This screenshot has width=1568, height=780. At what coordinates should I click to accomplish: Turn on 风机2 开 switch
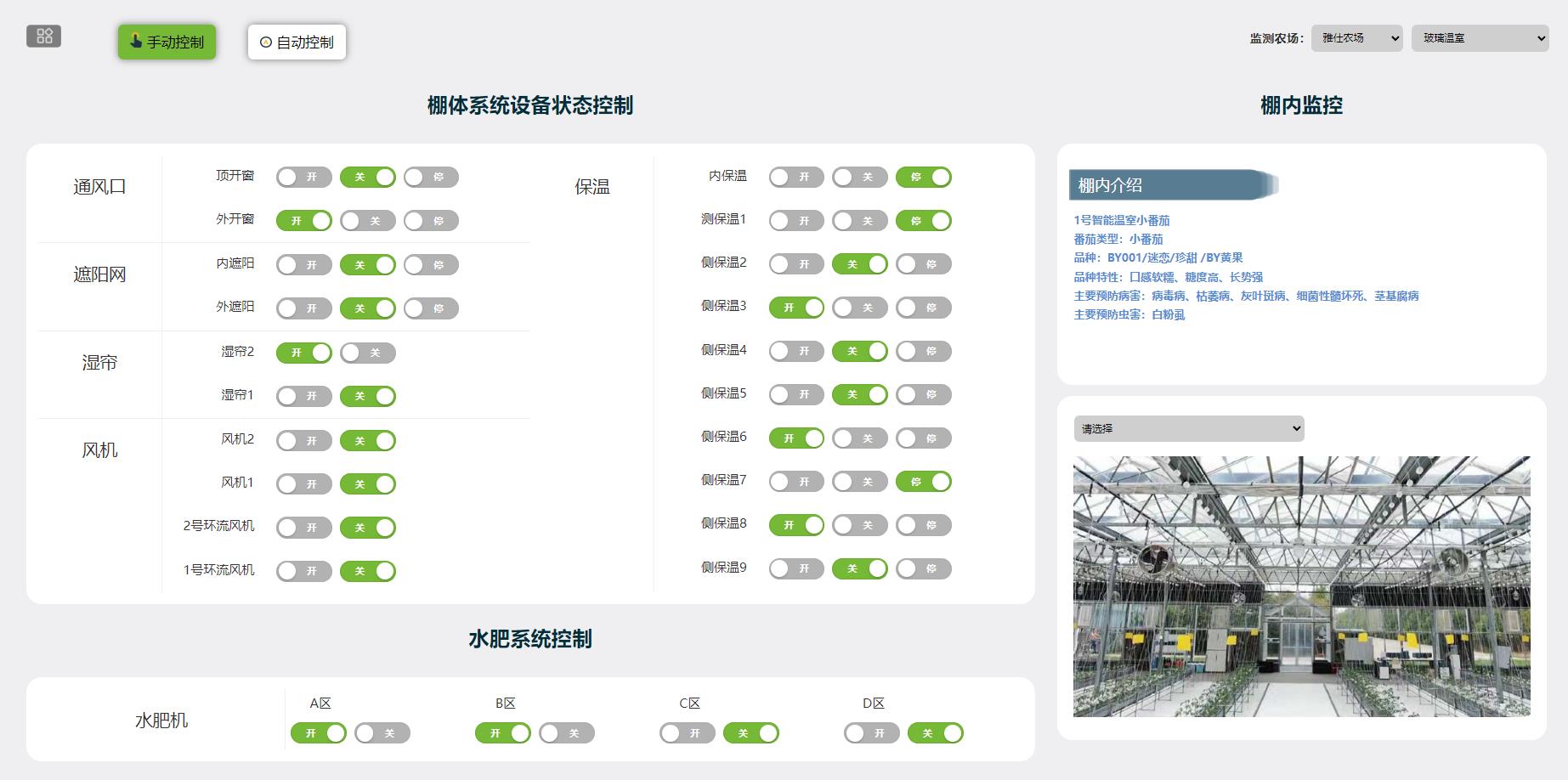pos(303,441)
